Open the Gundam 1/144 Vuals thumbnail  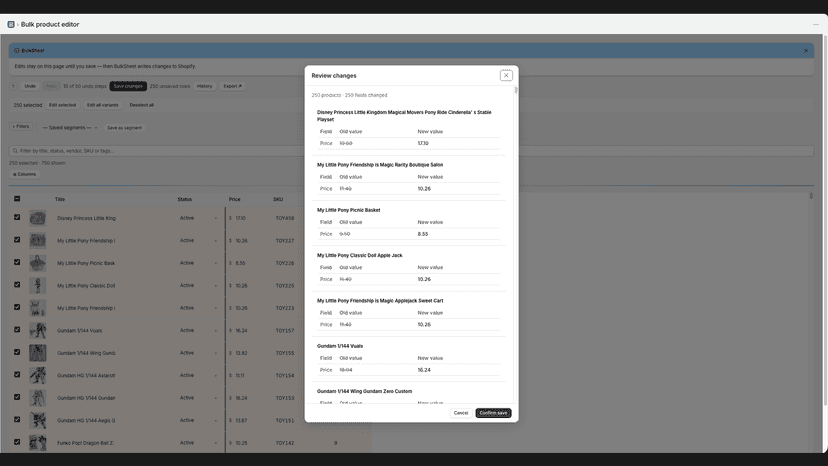click(37, 331)
